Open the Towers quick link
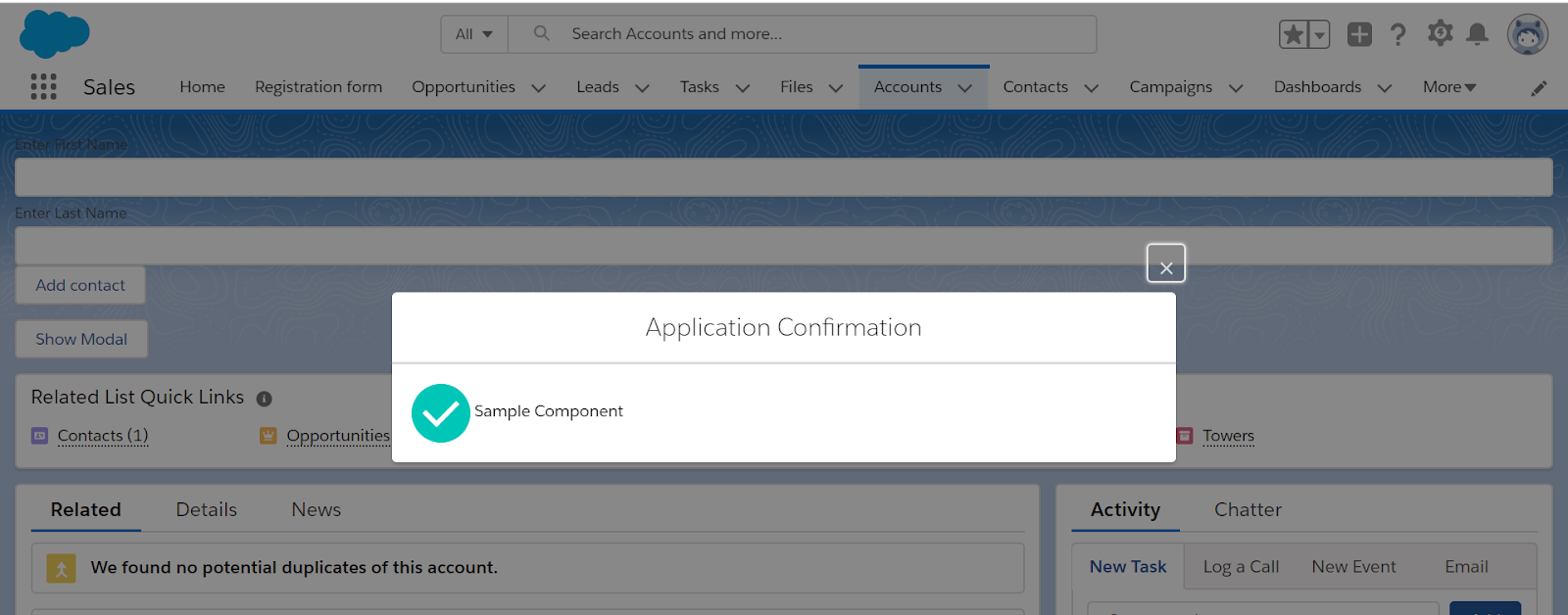1568x615 pixels. click(1228, 436)
